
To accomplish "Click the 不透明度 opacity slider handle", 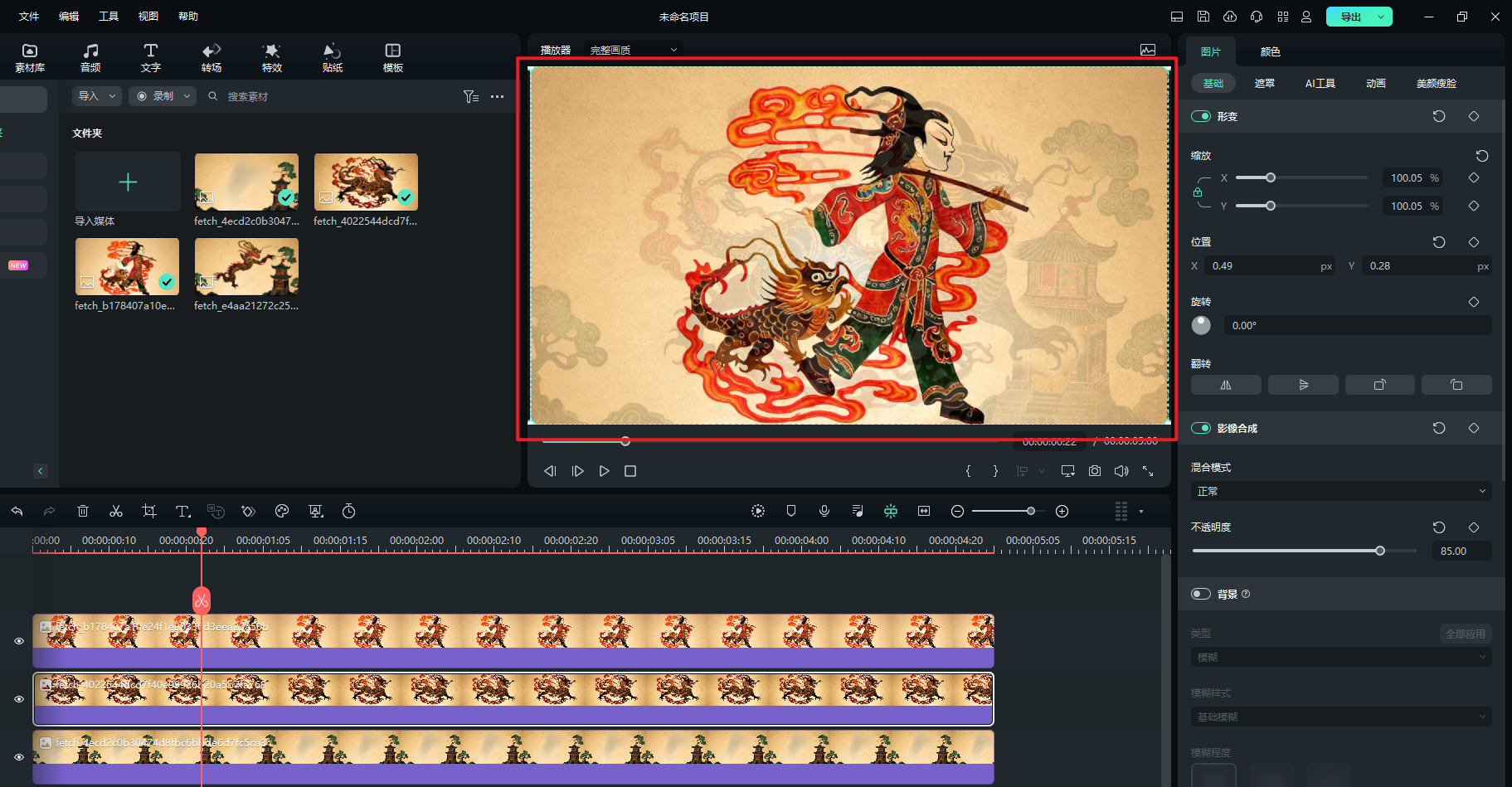I will point(1380,551).
